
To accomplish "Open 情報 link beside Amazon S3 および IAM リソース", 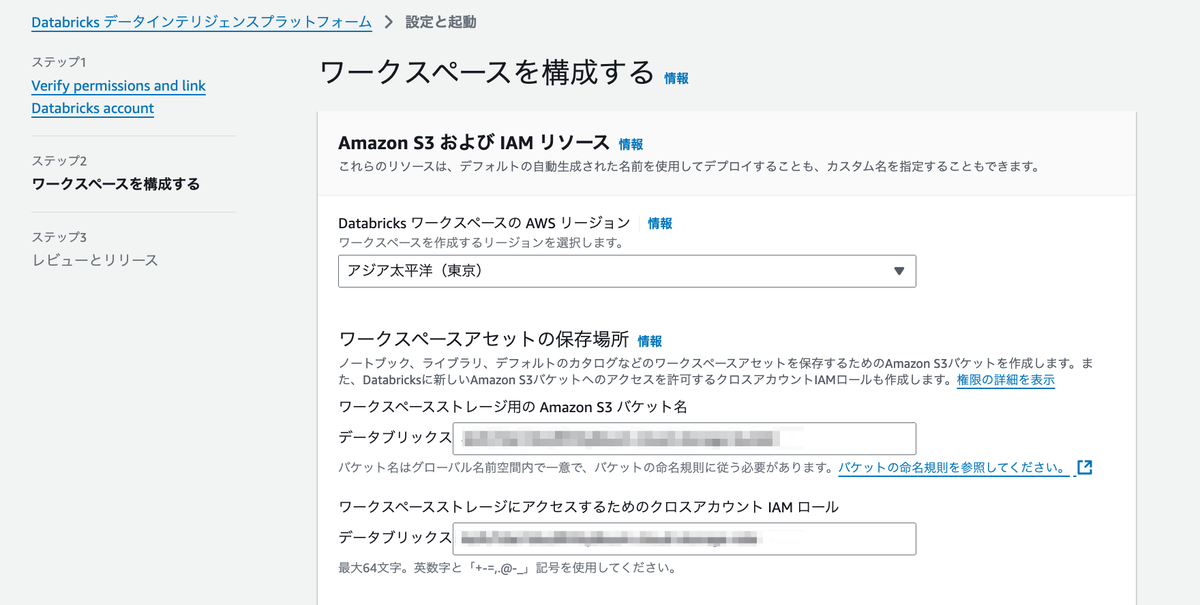I will coord(631,144).
